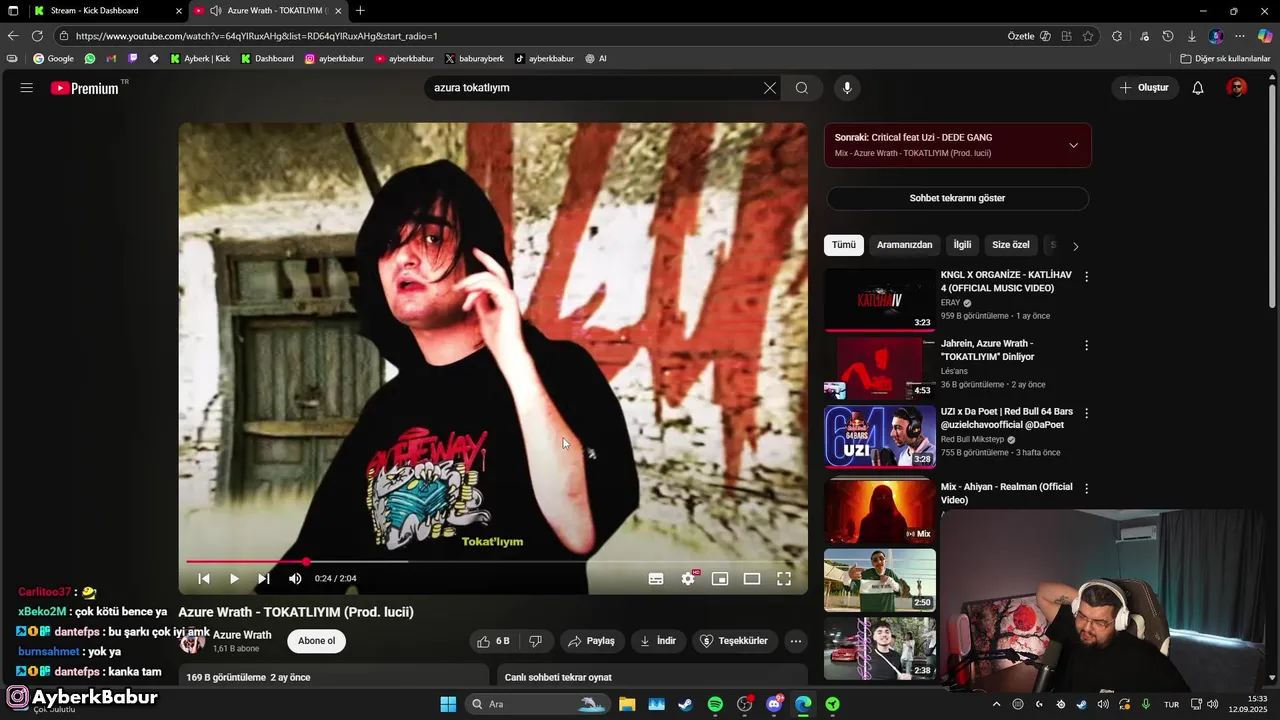Open the Azure Wrath channel name

242,635
